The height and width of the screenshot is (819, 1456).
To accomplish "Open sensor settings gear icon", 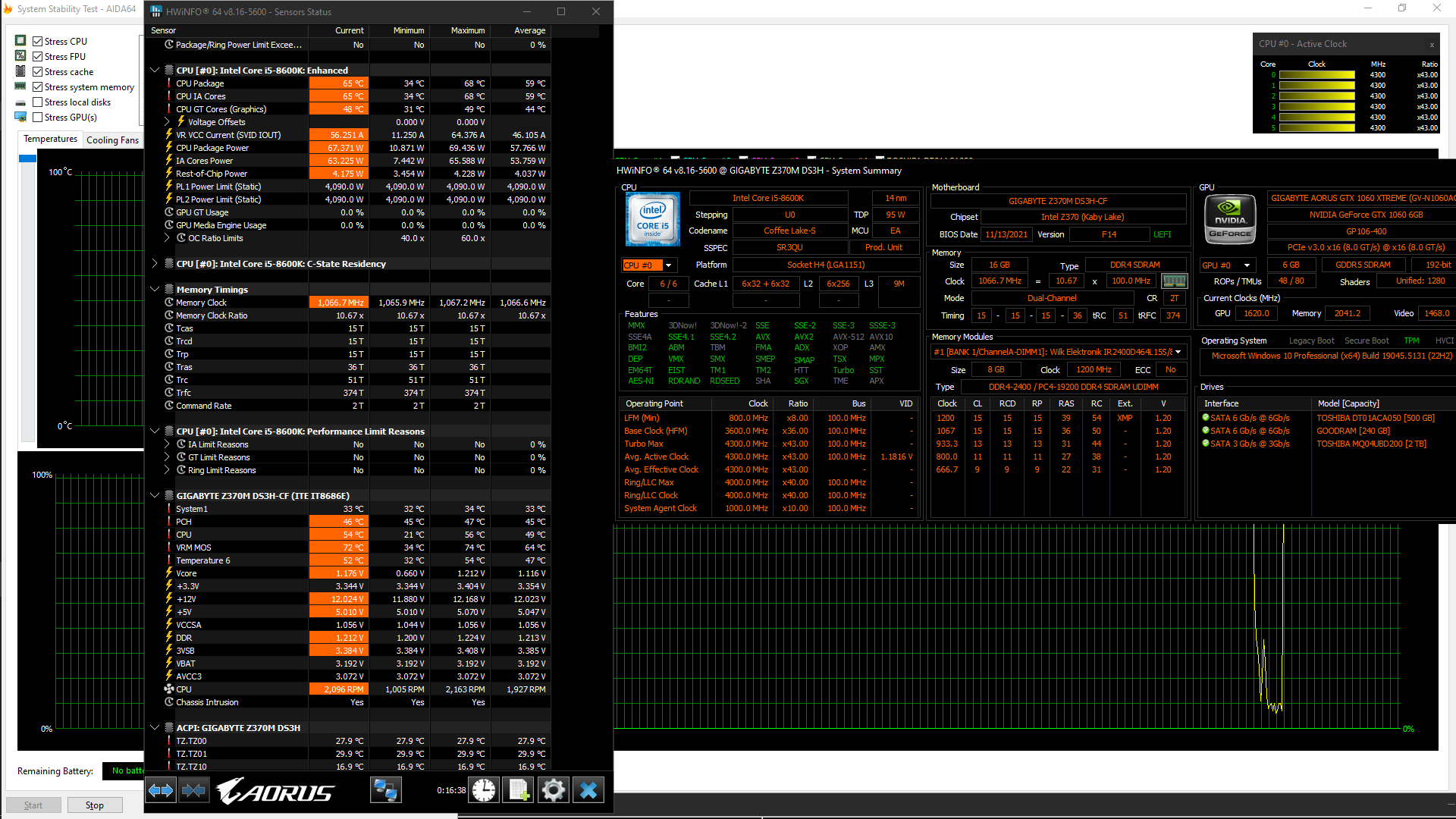I will (x=554, y=791).
